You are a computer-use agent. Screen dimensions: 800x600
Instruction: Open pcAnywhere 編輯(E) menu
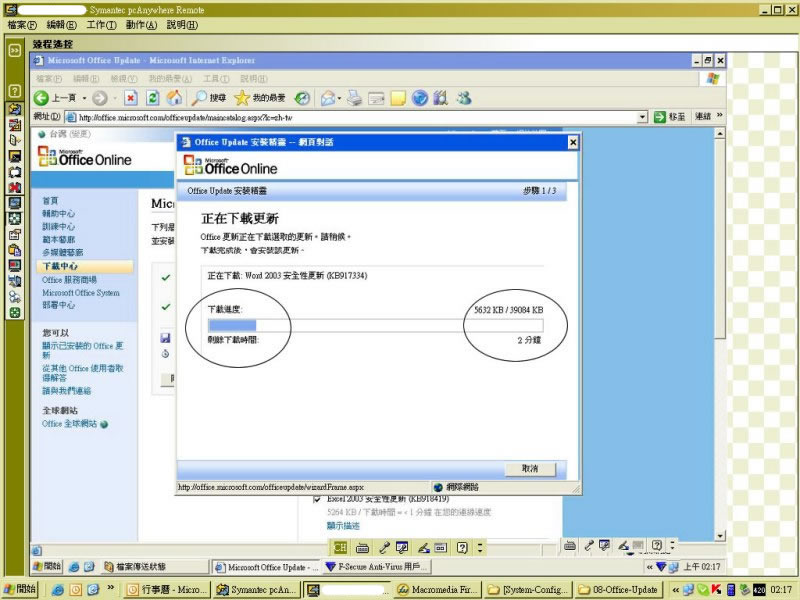click(62, 24)
